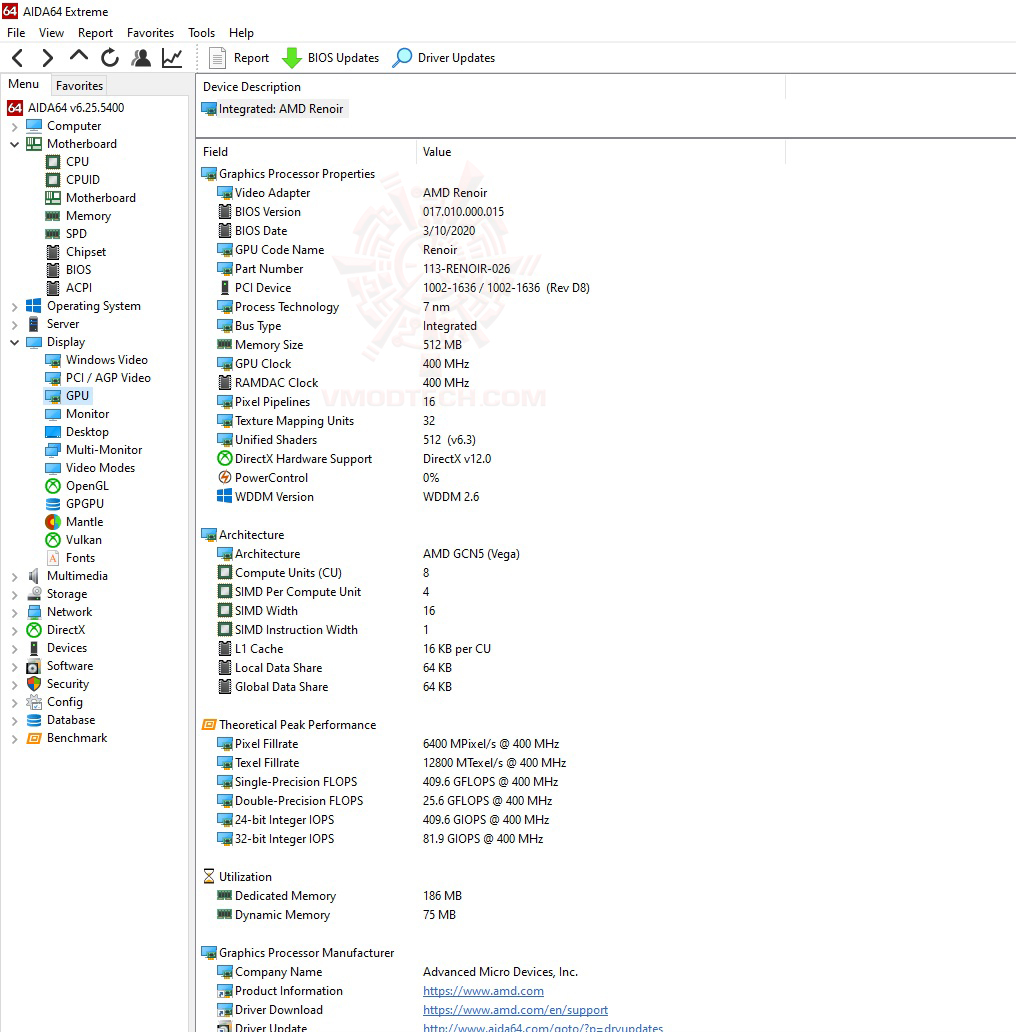The width and height of the screenshot is (1016, 1032).
Task: Open the amd.com/en/support driver link
Action: (515, 1010)
